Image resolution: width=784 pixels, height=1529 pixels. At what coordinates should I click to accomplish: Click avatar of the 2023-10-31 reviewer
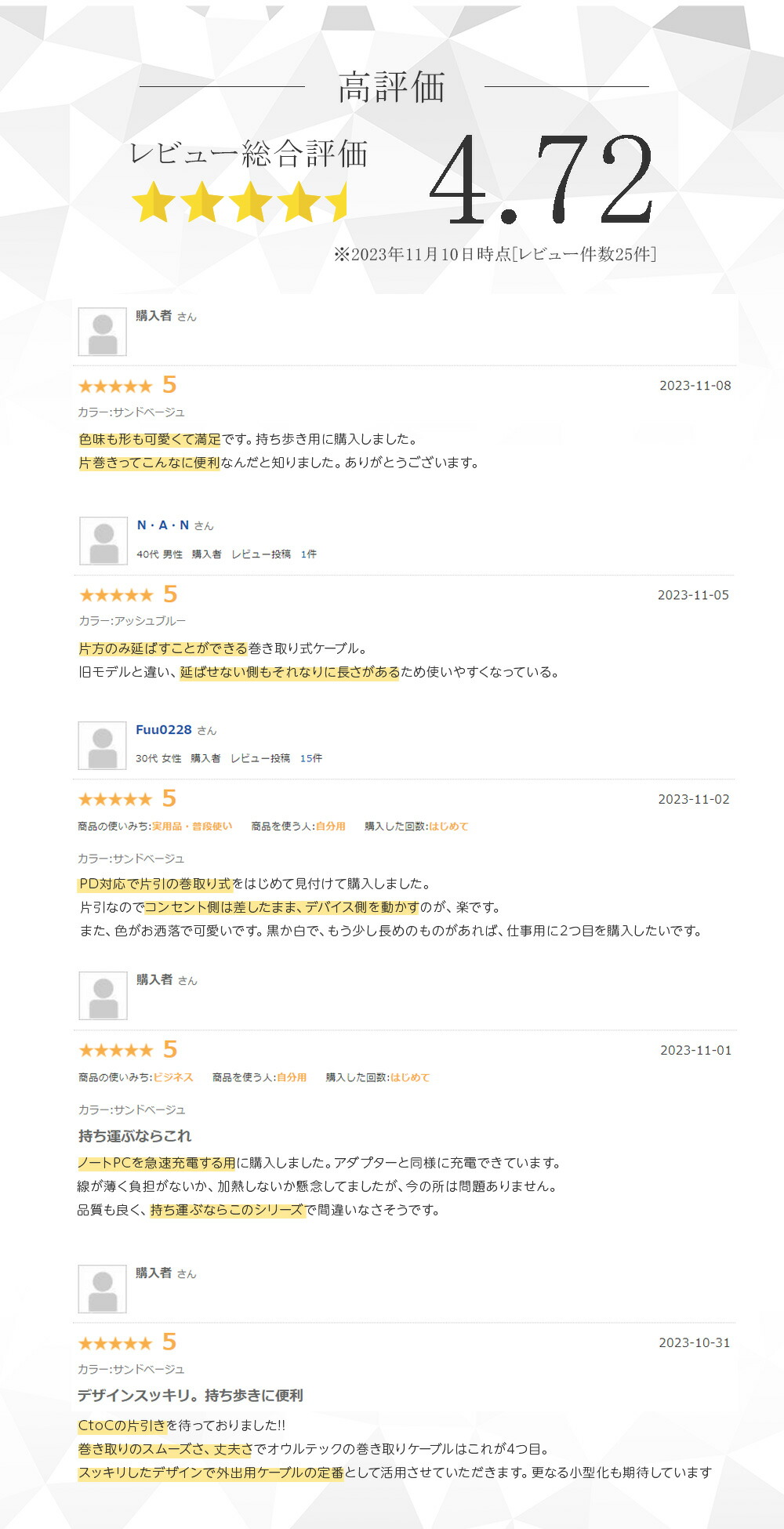click(x=102, y=1289)
